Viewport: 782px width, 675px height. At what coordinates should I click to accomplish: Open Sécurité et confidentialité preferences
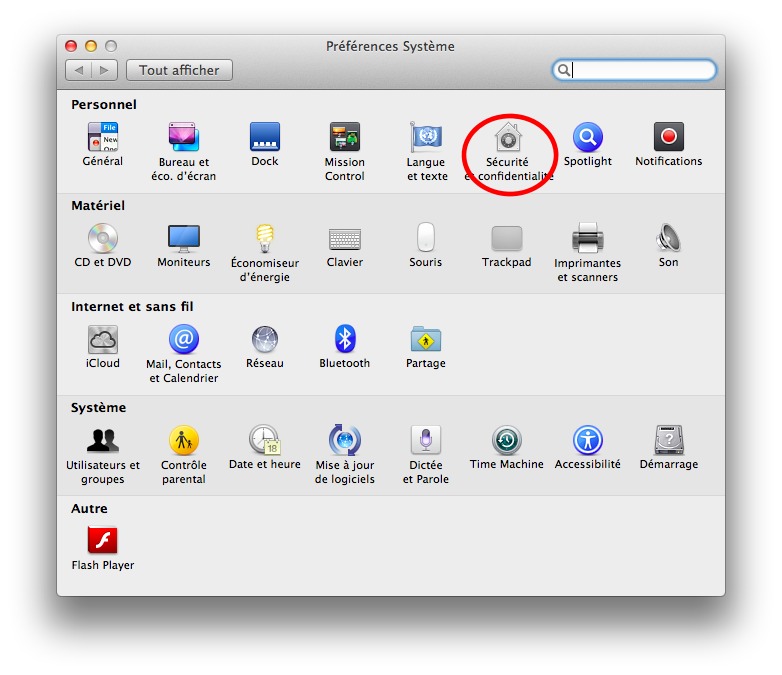[x=507, y=138]
